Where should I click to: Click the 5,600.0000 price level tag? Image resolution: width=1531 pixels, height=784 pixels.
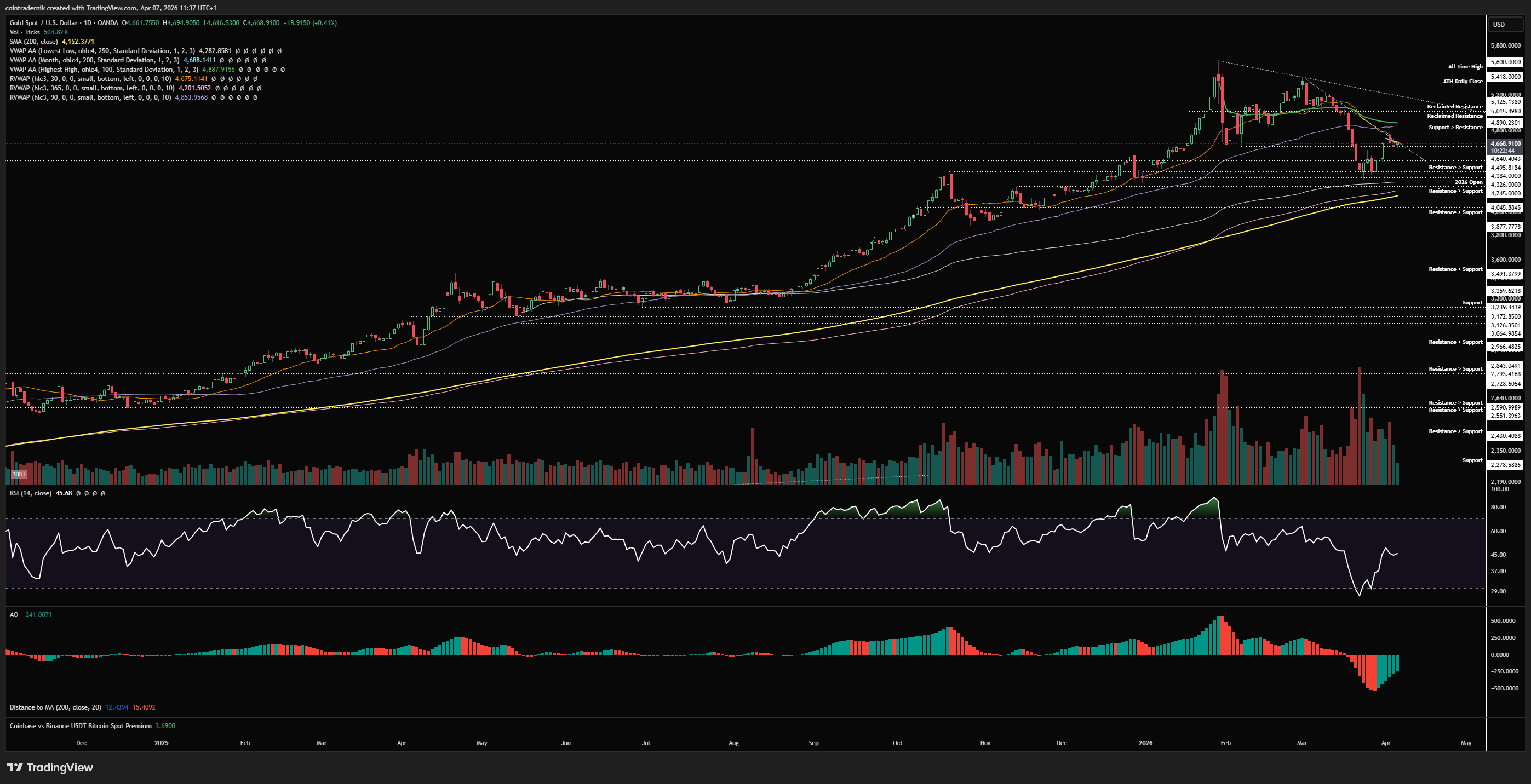(1505, 62)
